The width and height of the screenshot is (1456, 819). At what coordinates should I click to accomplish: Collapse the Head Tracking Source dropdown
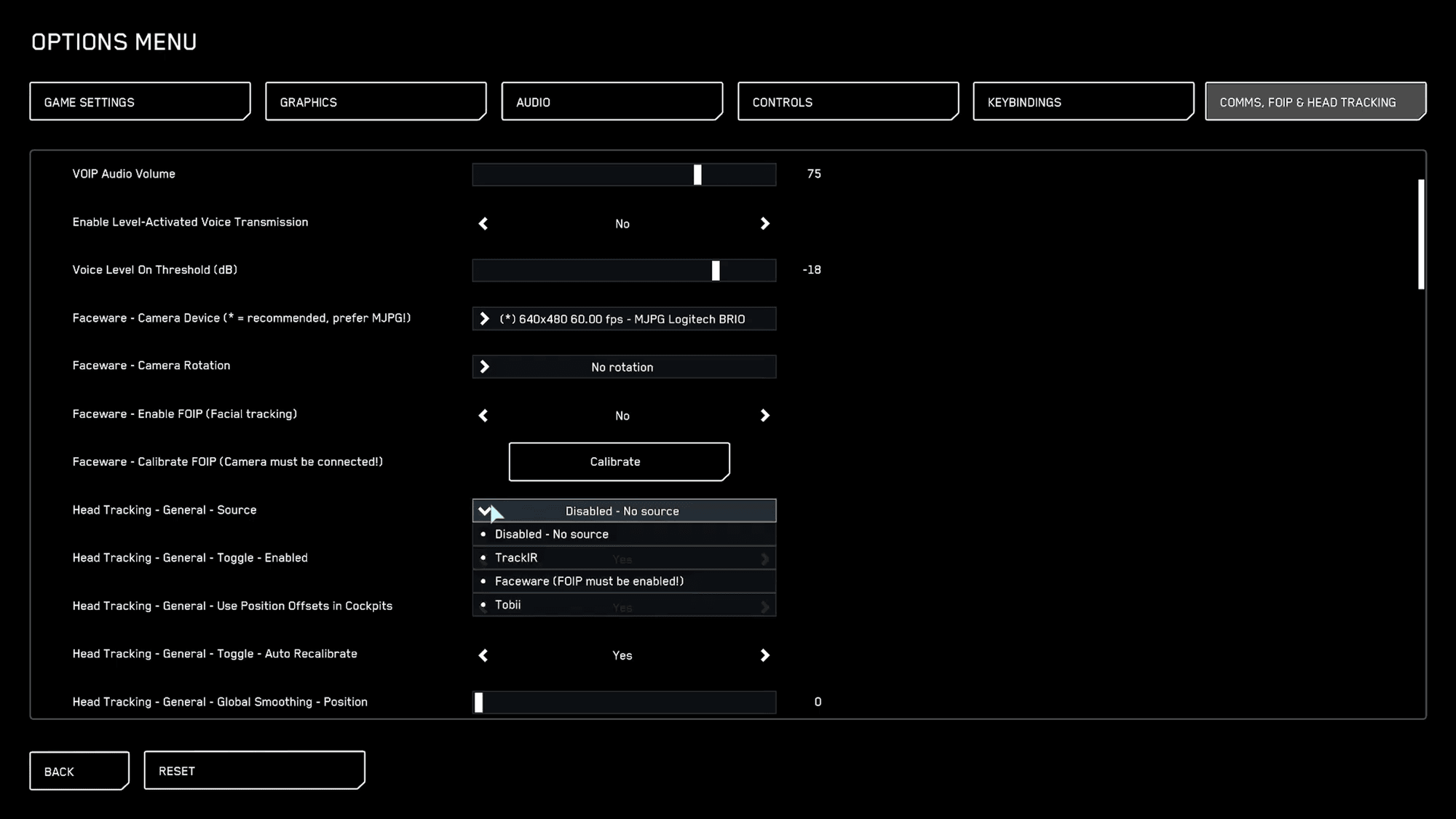point(624,511)
